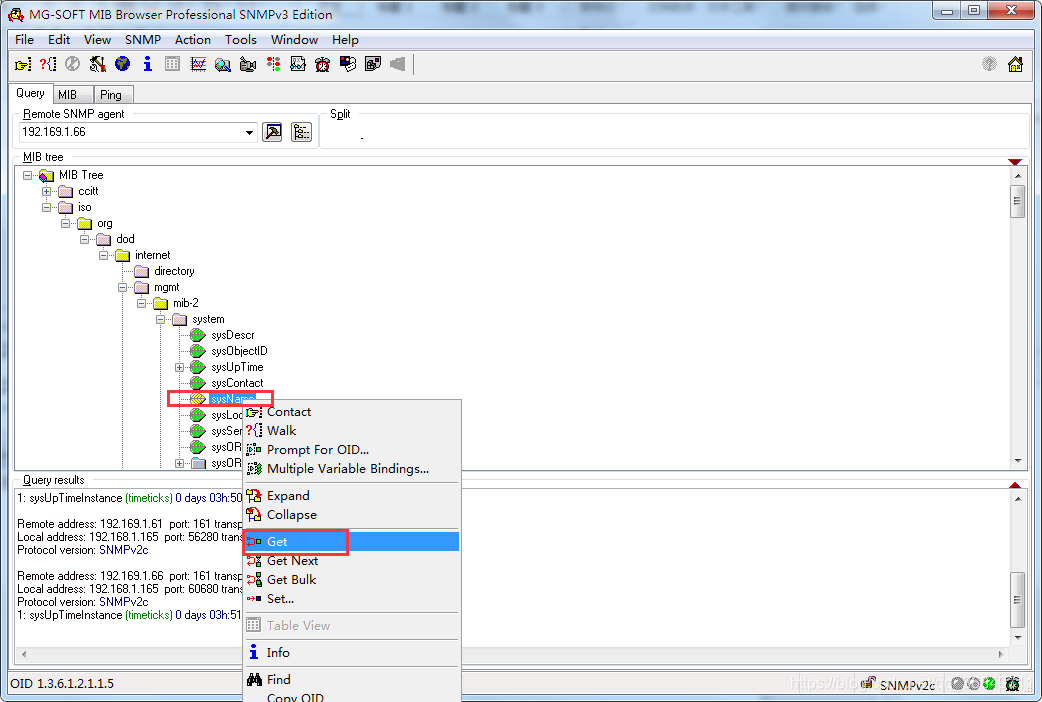Choose Prompt For OID... in context menu
Screen dimensions: 1042x702
tap(352, 450)
